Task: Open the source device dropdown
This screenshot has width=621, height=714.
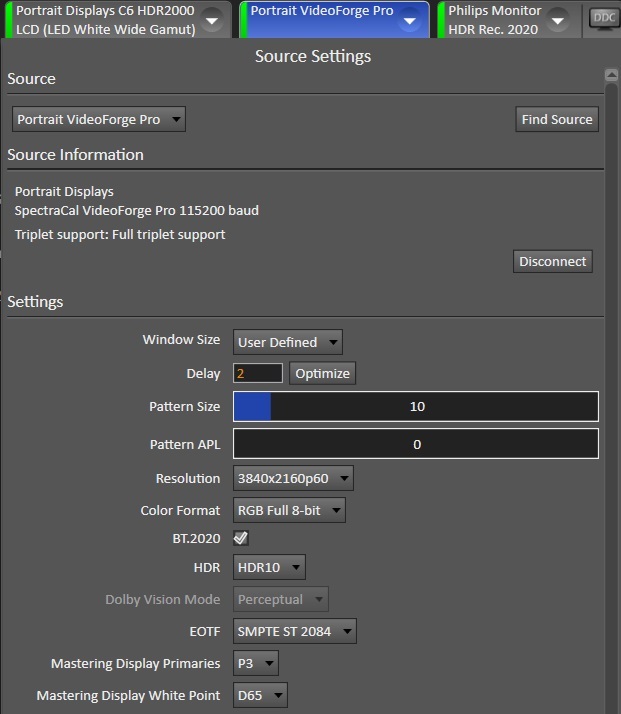Action: click(99, 119)
